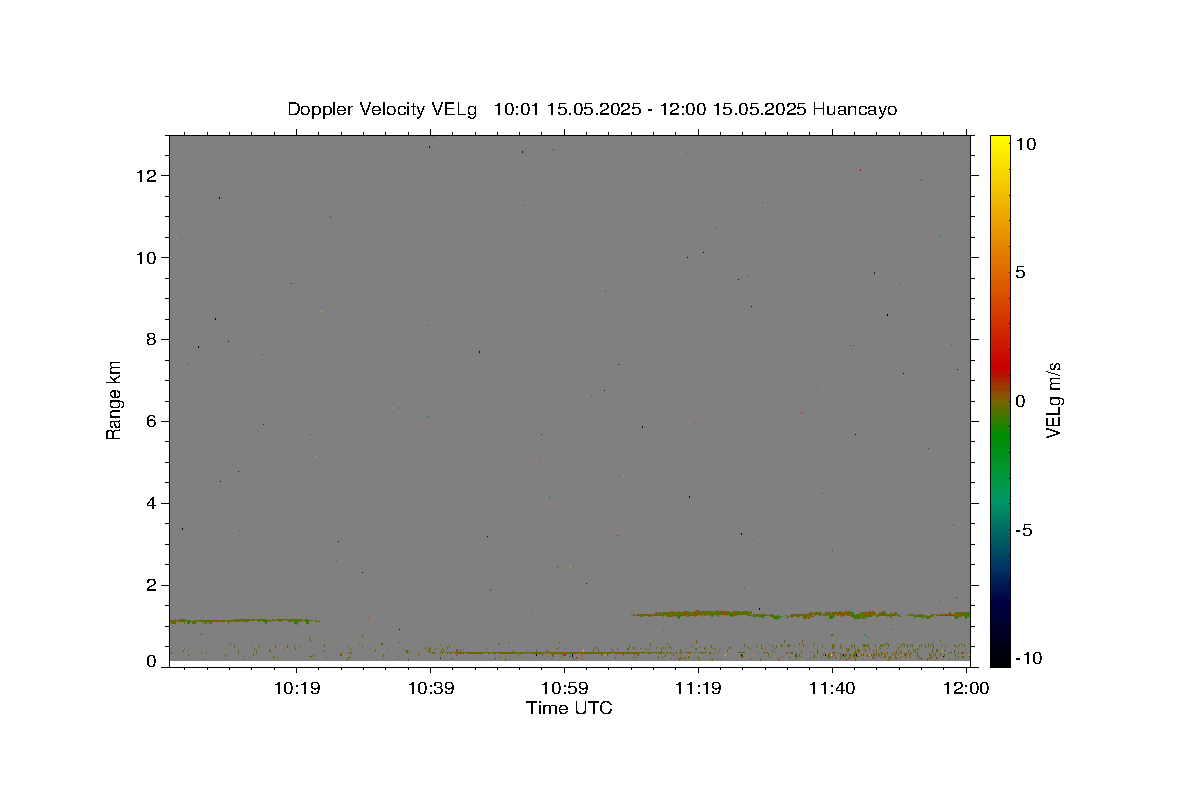Click the 10:39 time tick label
This screenshot has height=800, width=1200.
tap(430, 688)
